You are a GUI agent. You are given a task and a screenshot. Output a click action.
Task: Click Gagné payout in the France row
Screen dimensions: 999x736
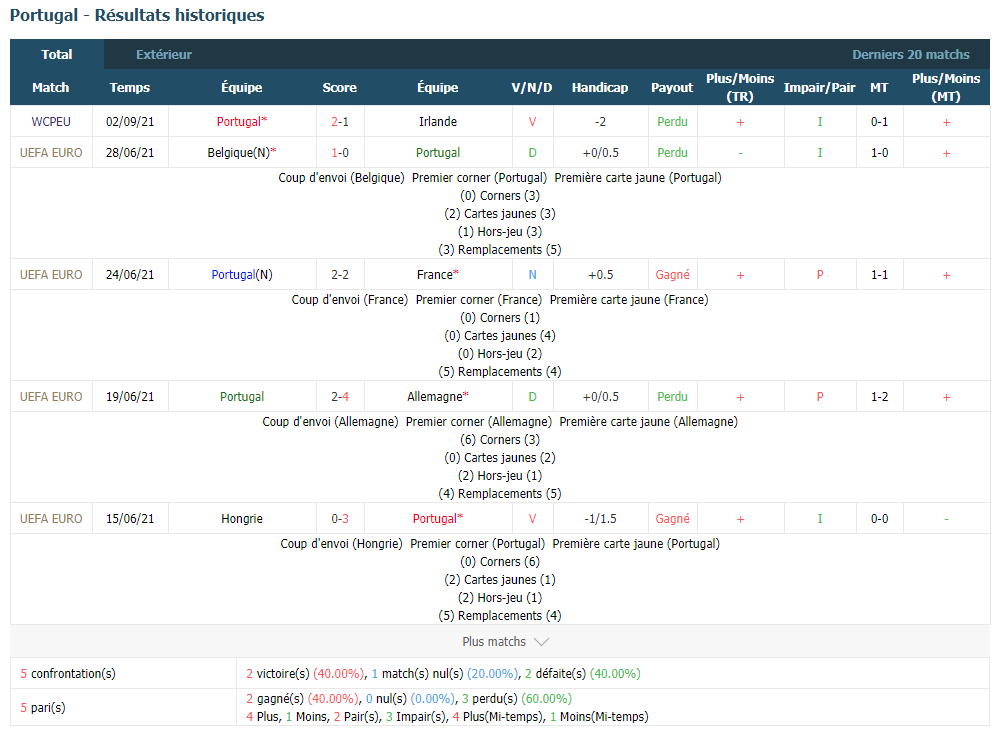coord(672,275)
